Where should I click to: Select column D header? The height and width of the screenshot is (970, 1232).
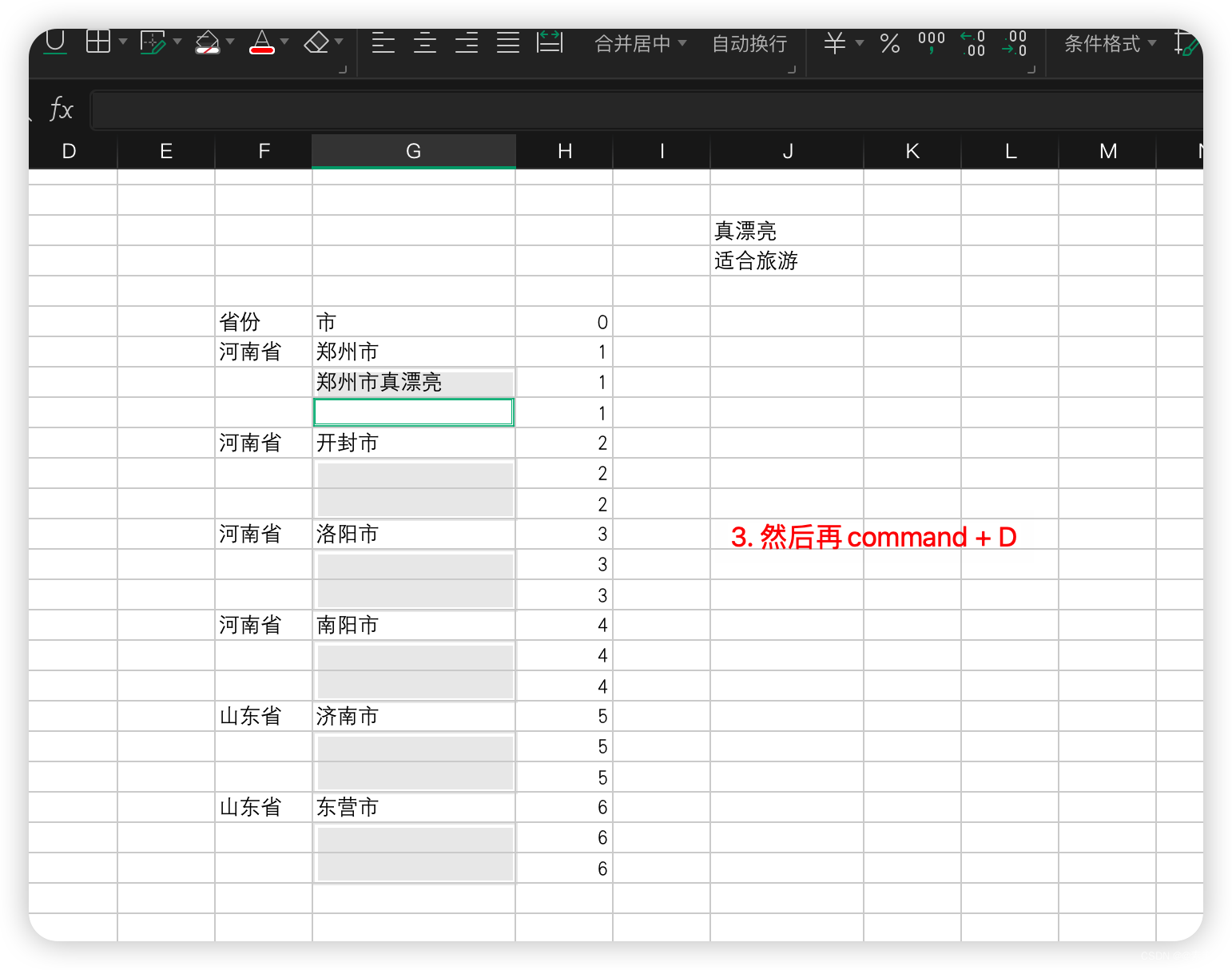70,151
